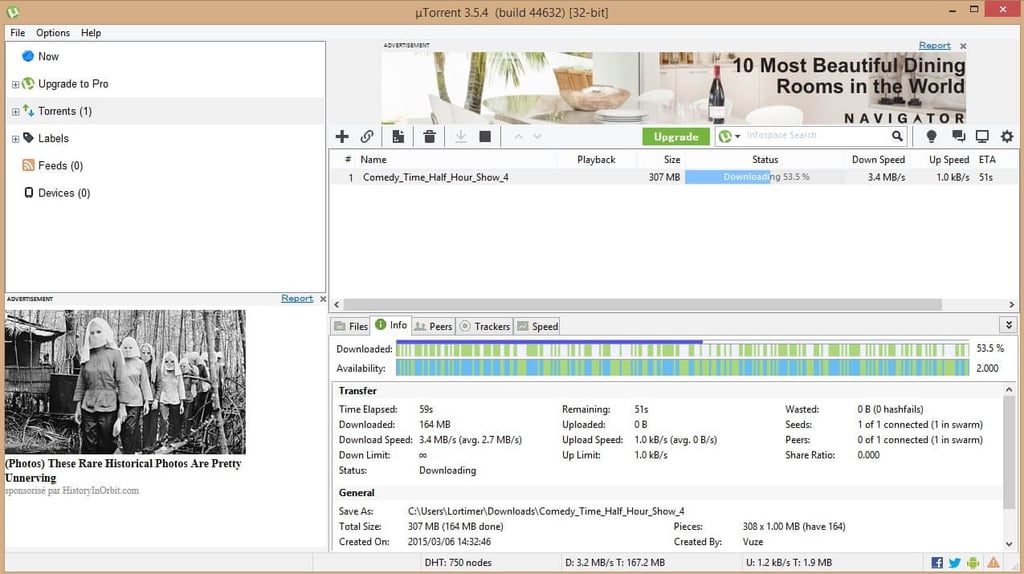Click Move Up Queue arrow icon
The image size is (1024, 574).
(x=518, y=136)
